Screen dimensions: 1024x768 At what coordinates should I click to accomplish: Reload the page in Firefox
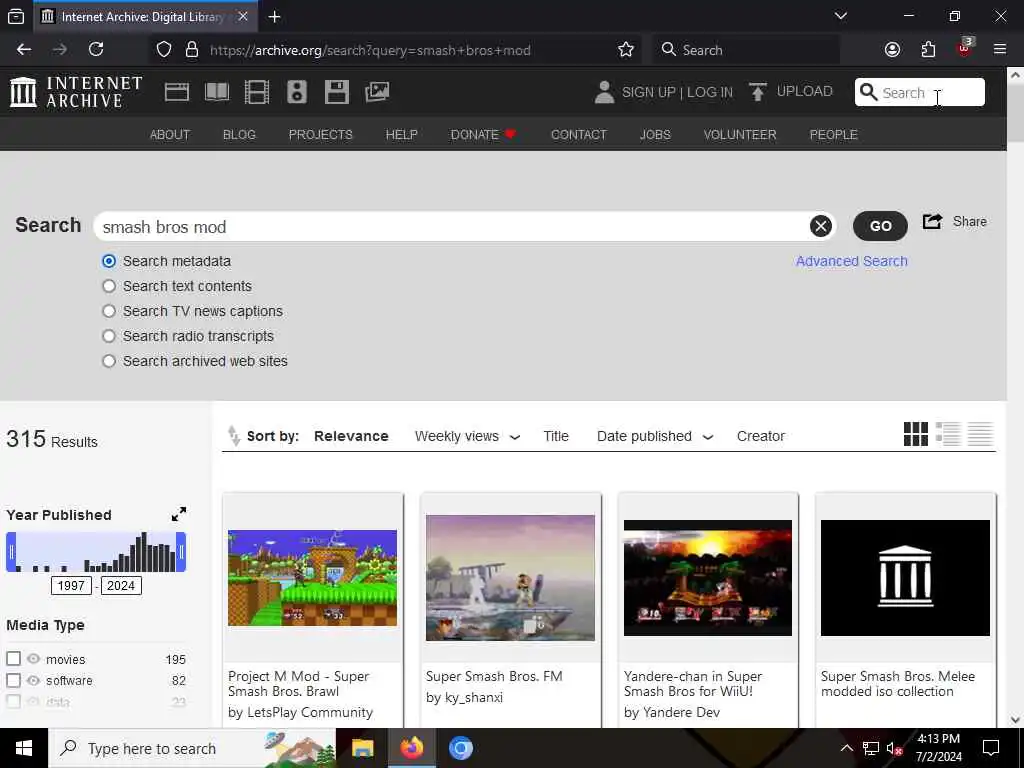pos(96,50)
